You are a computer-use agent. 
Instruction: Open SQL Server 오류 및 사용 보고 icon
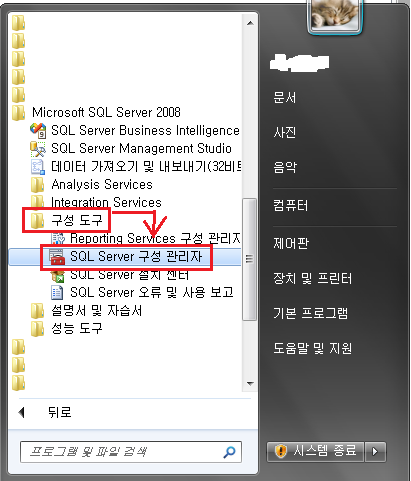click(57, 293)
